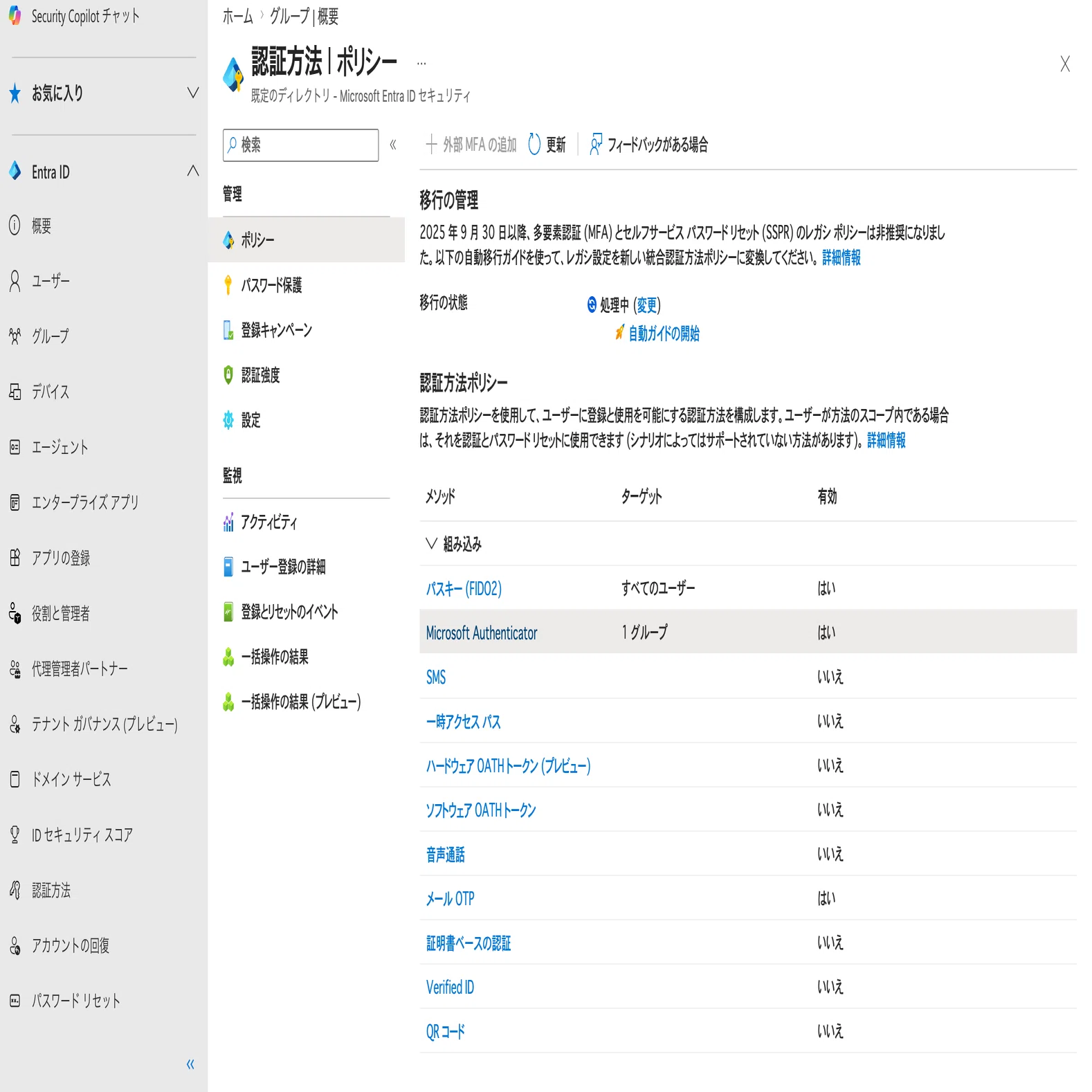Screen dimensions: 1092x1092
Task: Click the 認証強度 shield icon
Action: [x=228, y=375]
